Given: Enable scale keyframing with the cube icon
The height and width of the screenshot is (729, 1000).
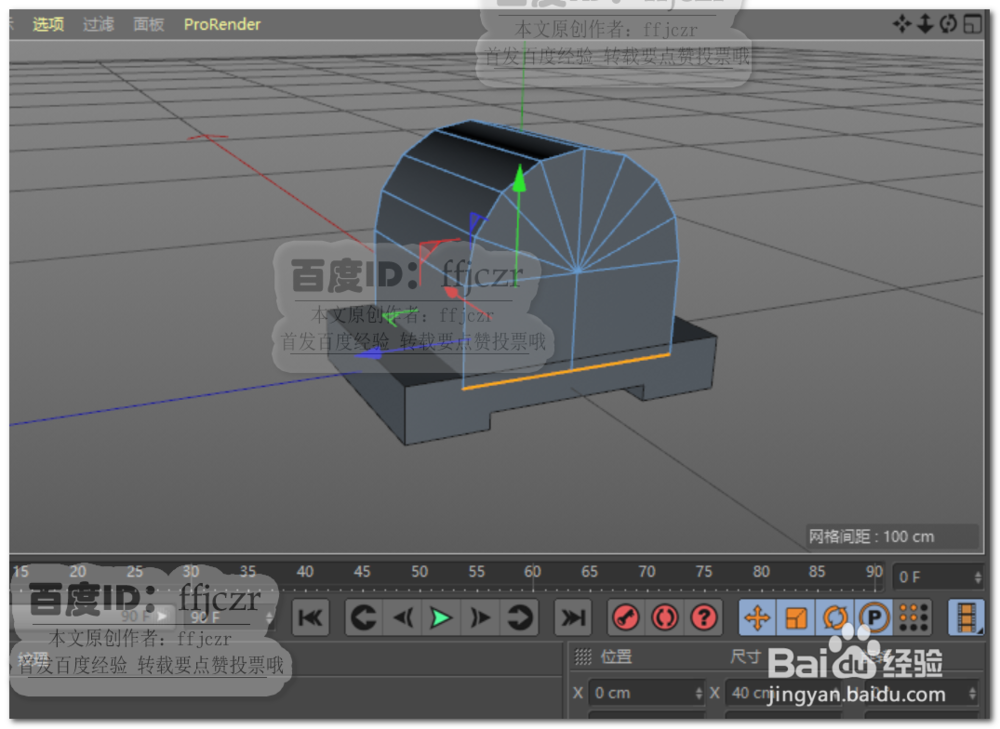Looking at the screenshot, I should point(796,618).
